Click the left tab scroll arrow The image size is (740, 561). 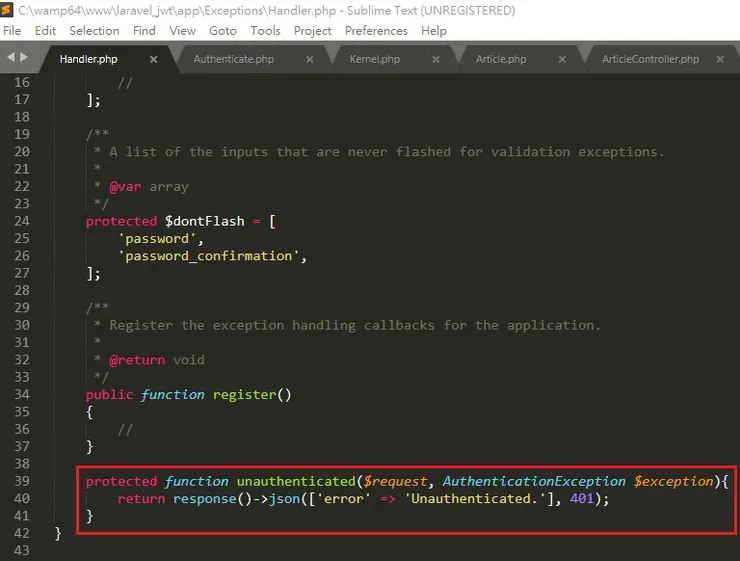pos(11,58)
